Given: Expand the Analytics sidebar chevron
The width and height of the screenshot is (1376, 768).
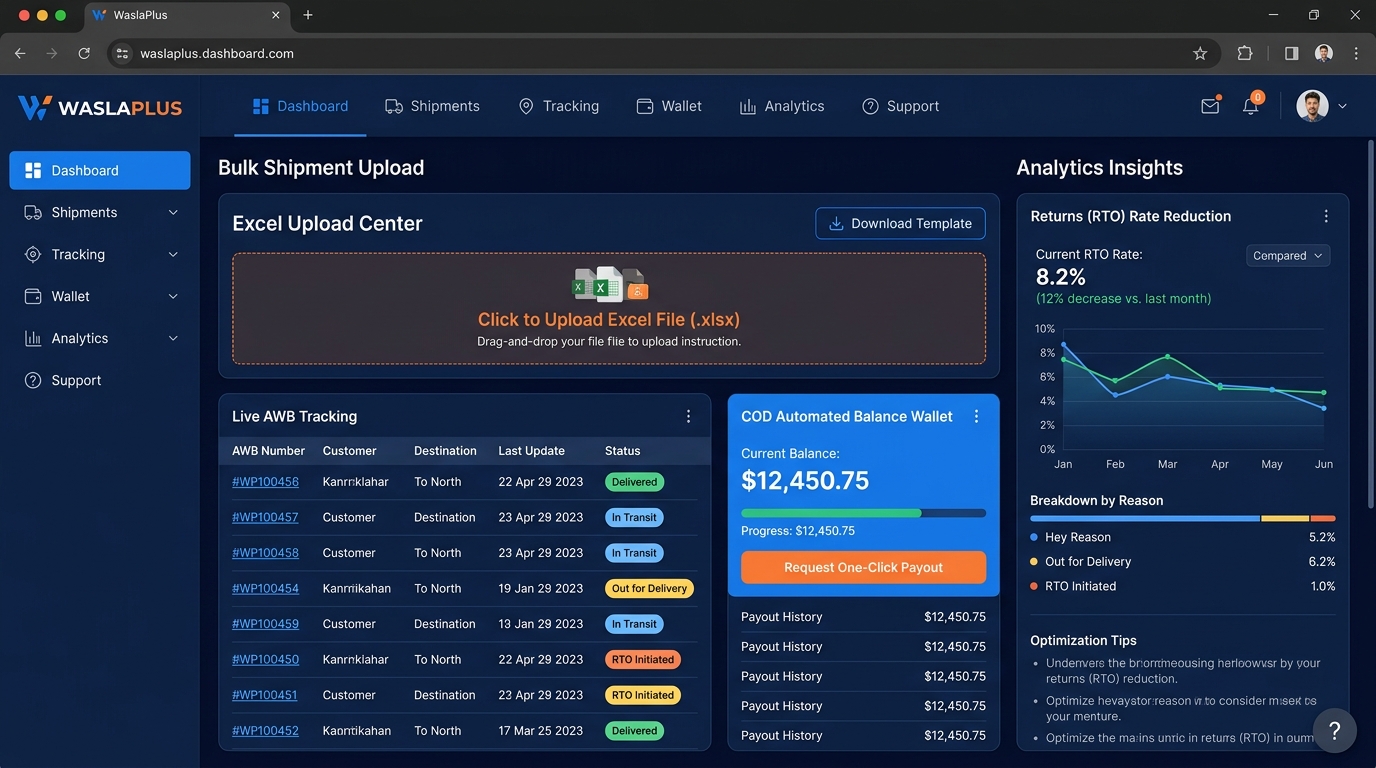Looking at the screenshot, I should point(173,339).
